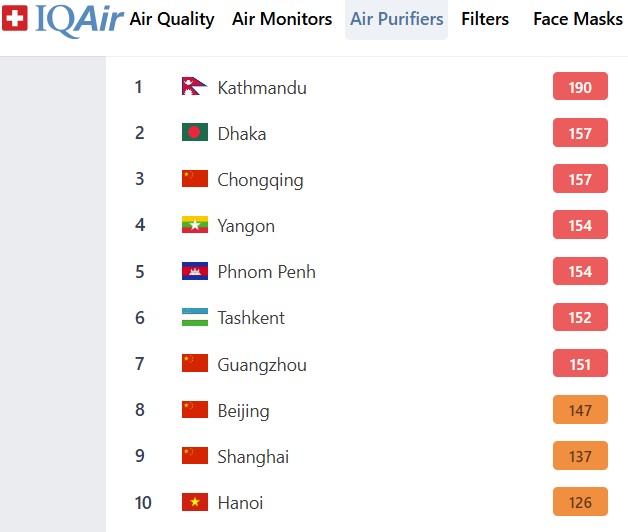Click the Cambodia flag beside Phnom Penh

(x=195, y=271)
